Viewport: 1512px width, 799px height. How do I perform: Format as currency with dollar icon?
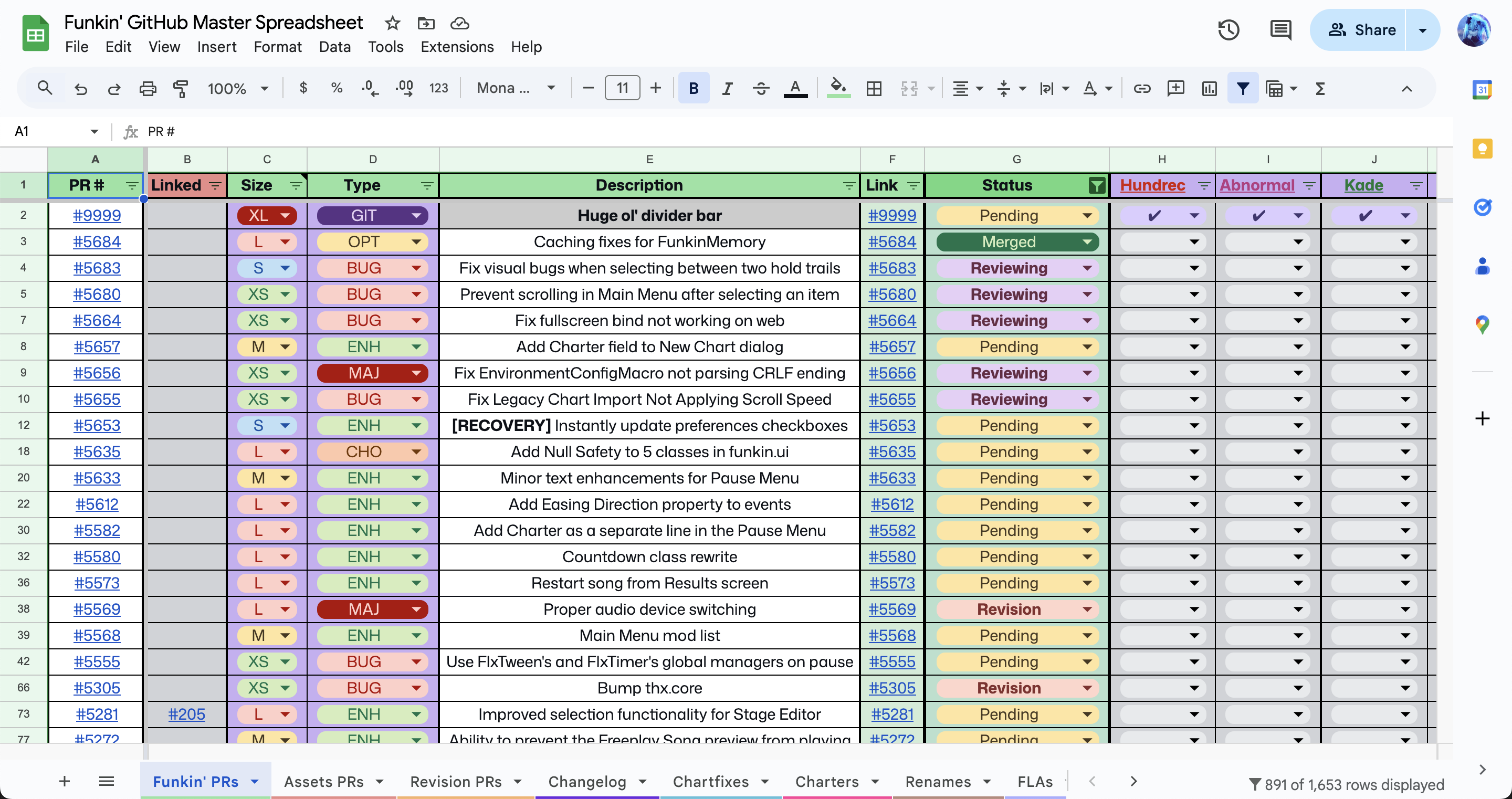303,88
